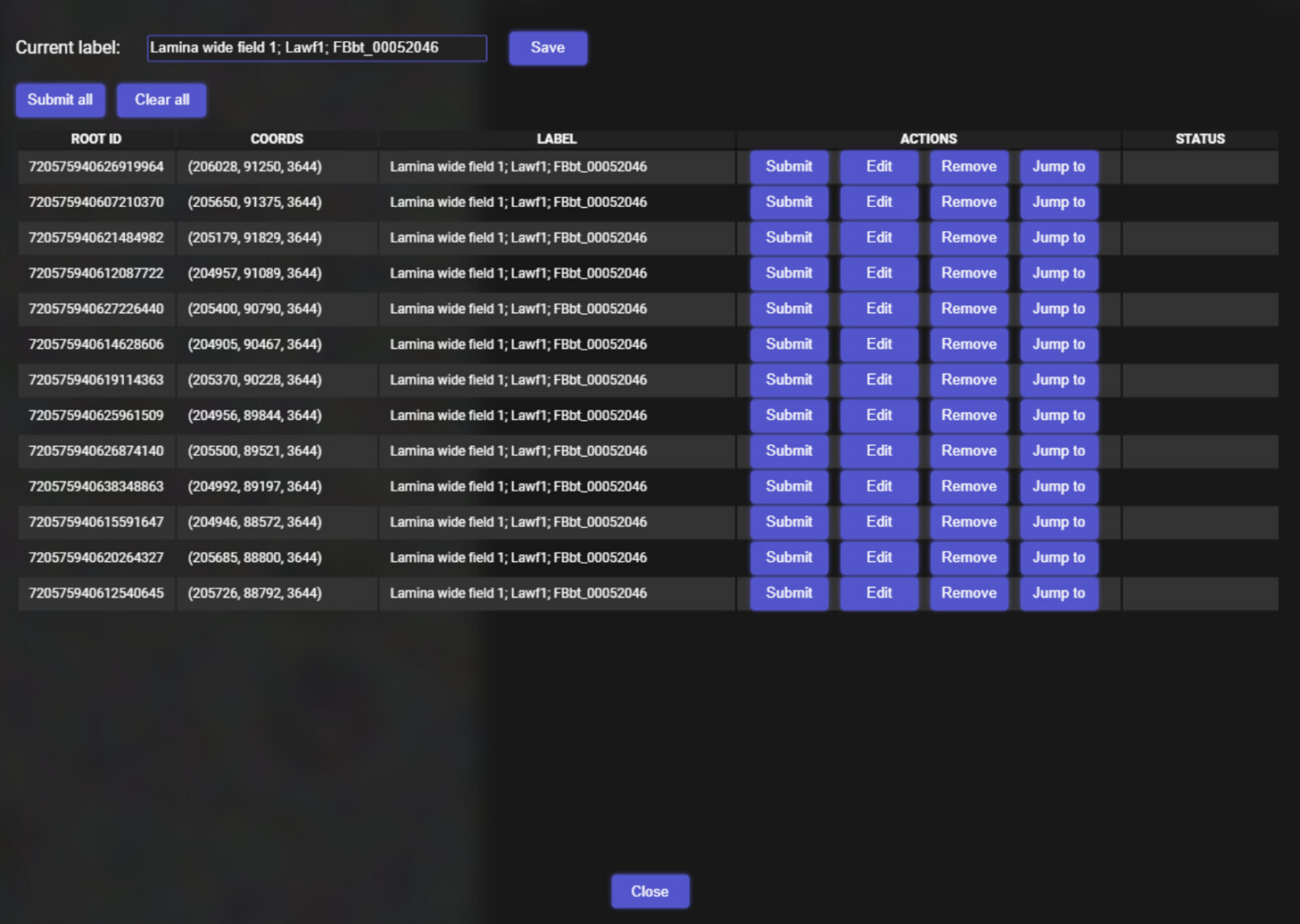
Task: Jump to root 720575940626874140
Action: tap(1059, 451)
